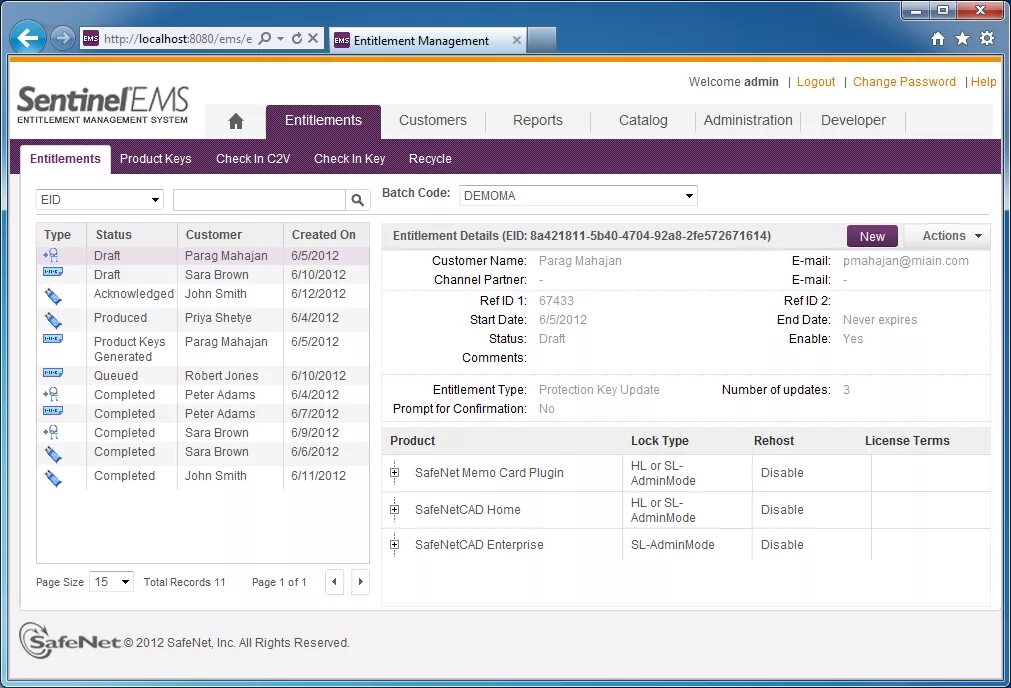The image size is (1011, 688).
Task: Switch to the Check In C2V sub-tab
Action: (253, 159)
